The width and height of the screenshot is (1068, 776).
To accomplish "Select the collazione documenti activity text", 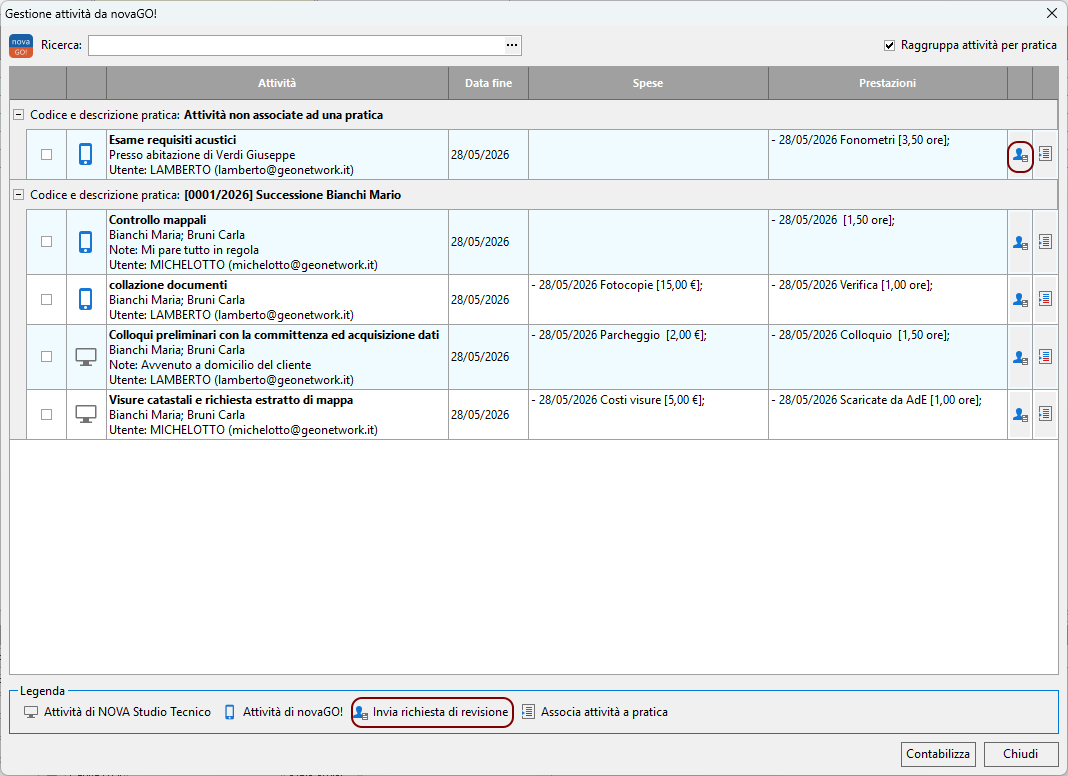I will (x=168, y=285).
